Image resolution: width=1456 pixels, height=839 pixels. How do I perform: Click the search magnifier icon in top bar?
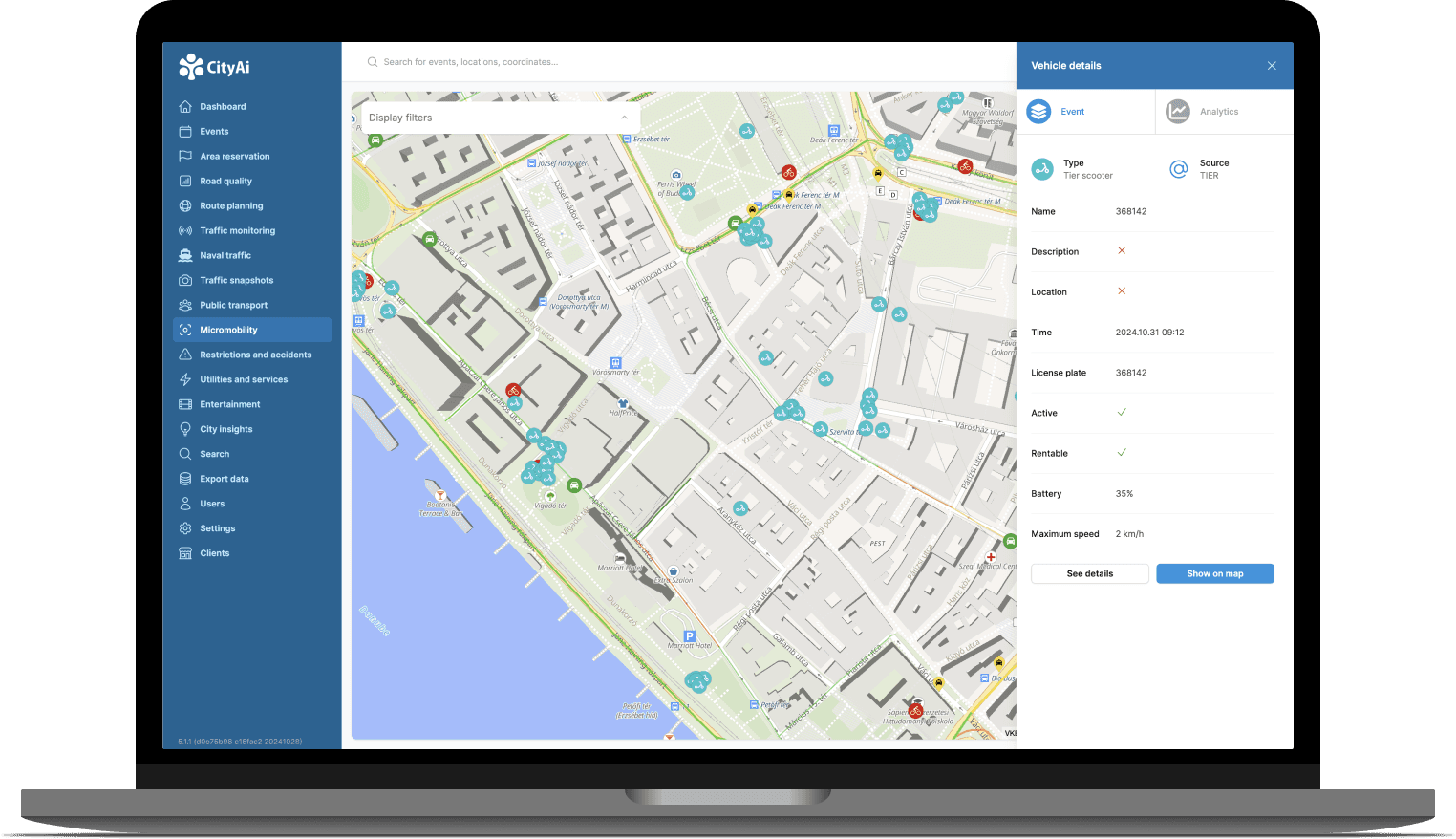click(x=373, y=62)
